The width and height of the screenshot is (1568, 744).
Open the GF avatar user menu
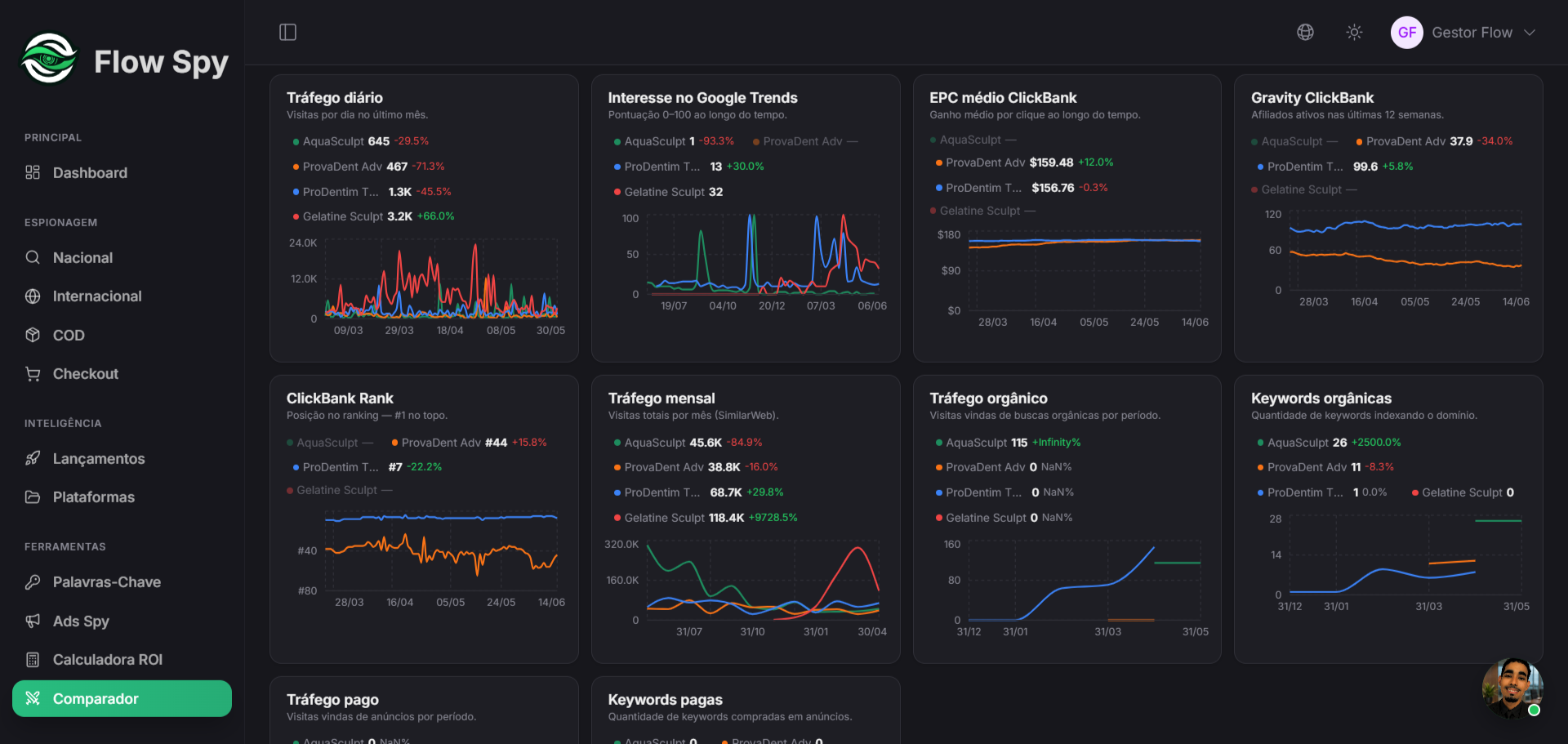[x=1406, y=33]
